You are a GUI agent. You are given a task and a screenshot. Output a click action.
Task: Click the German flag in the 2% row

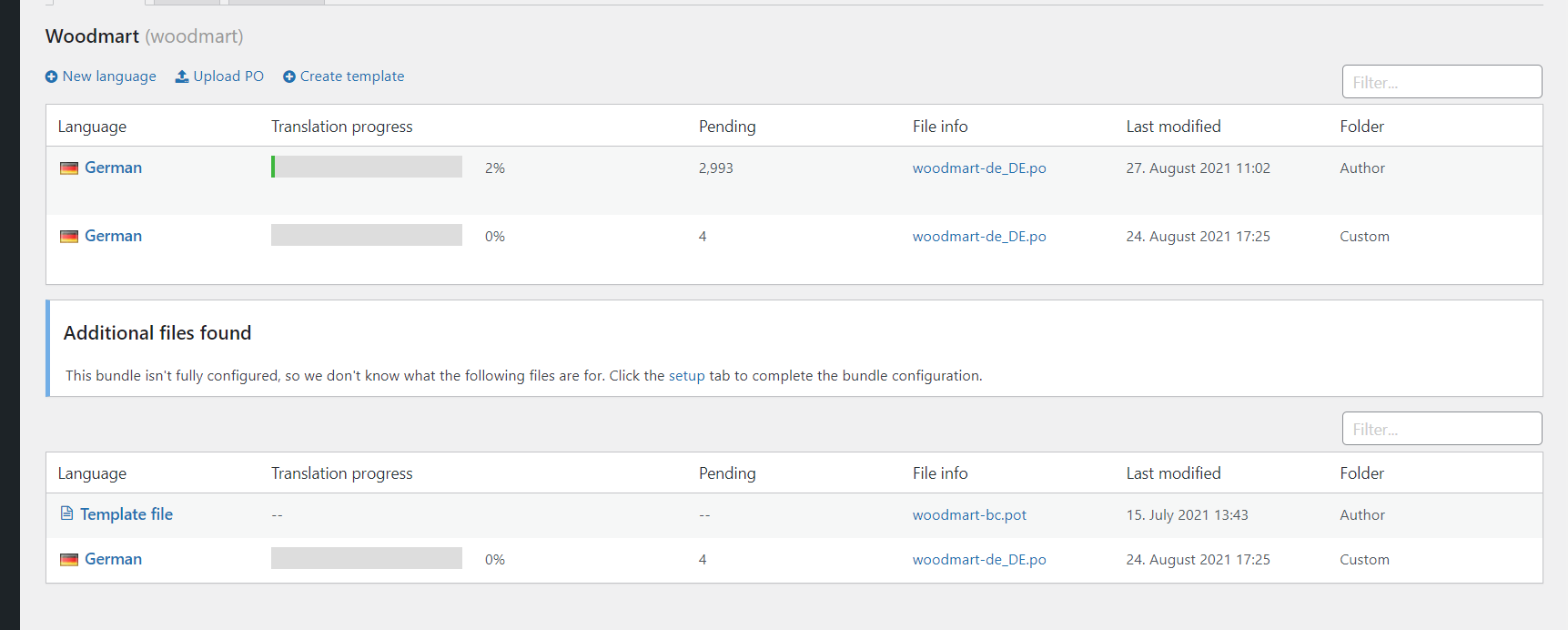click(x=69, y=168)
